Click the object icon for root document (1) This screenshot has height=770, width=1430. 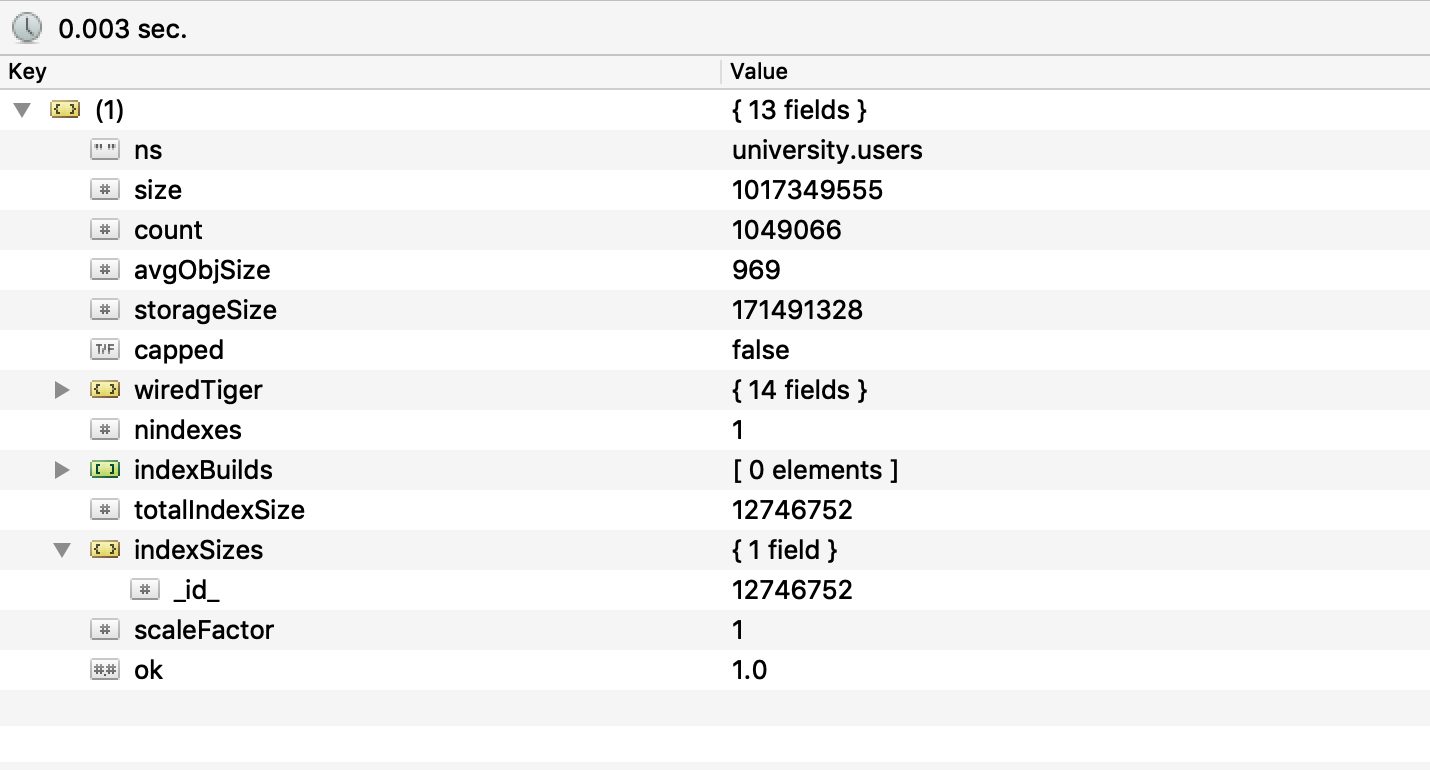coord(65,110)
